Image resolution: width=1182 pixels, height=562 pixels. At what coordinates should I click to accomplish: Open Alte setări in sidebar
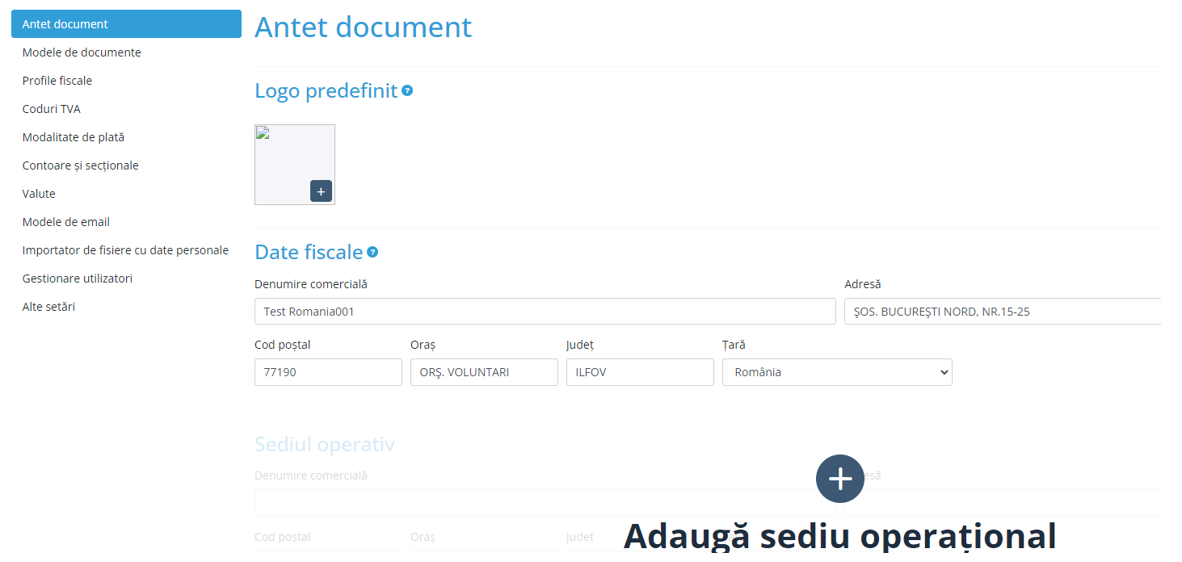click(x=48, y=307)
